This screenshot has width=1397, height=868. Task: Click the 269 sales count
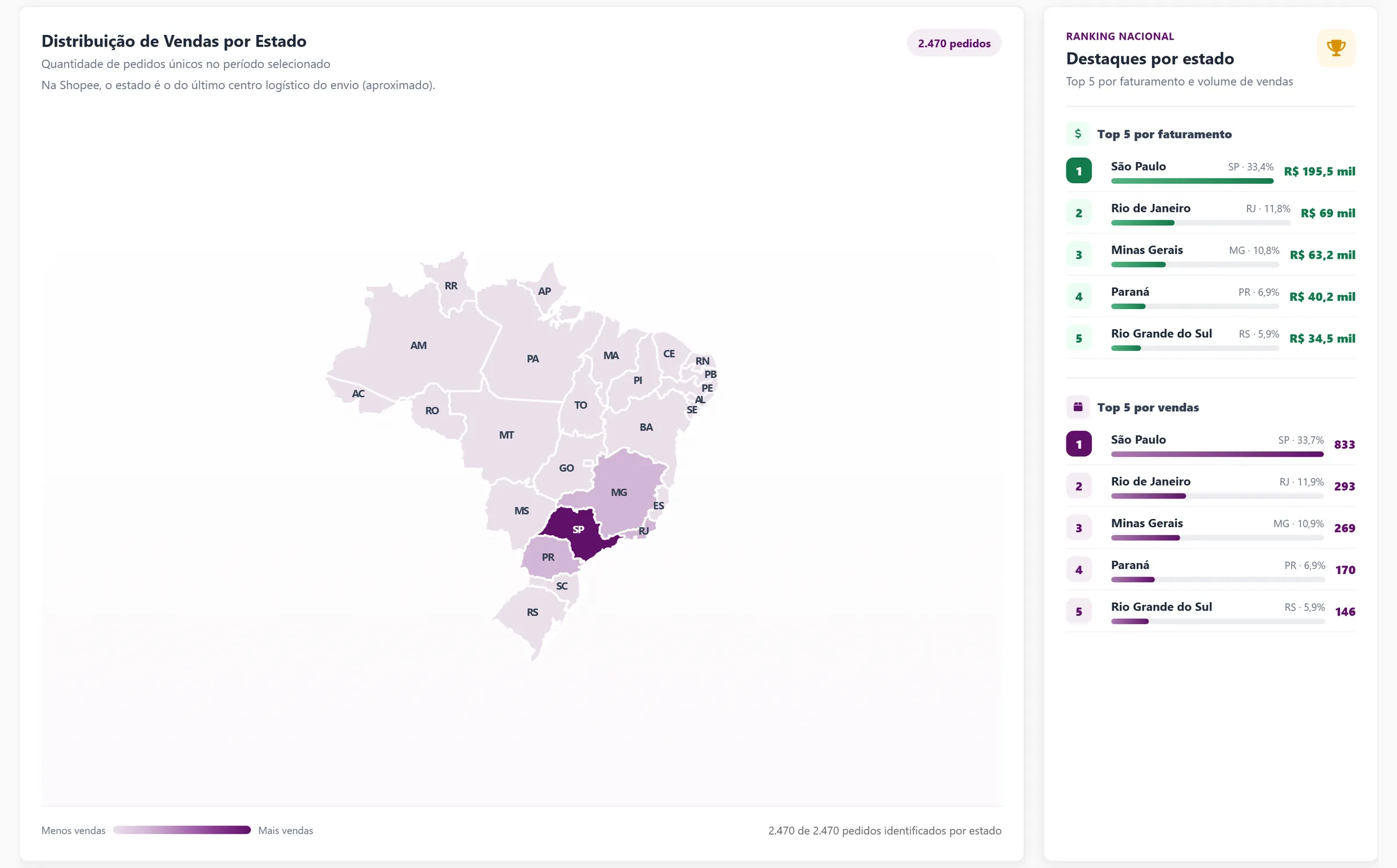pos(1345,528)
